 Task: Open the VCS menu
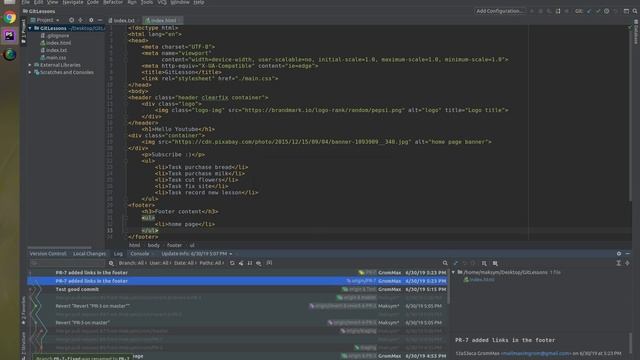pos(162,2)
